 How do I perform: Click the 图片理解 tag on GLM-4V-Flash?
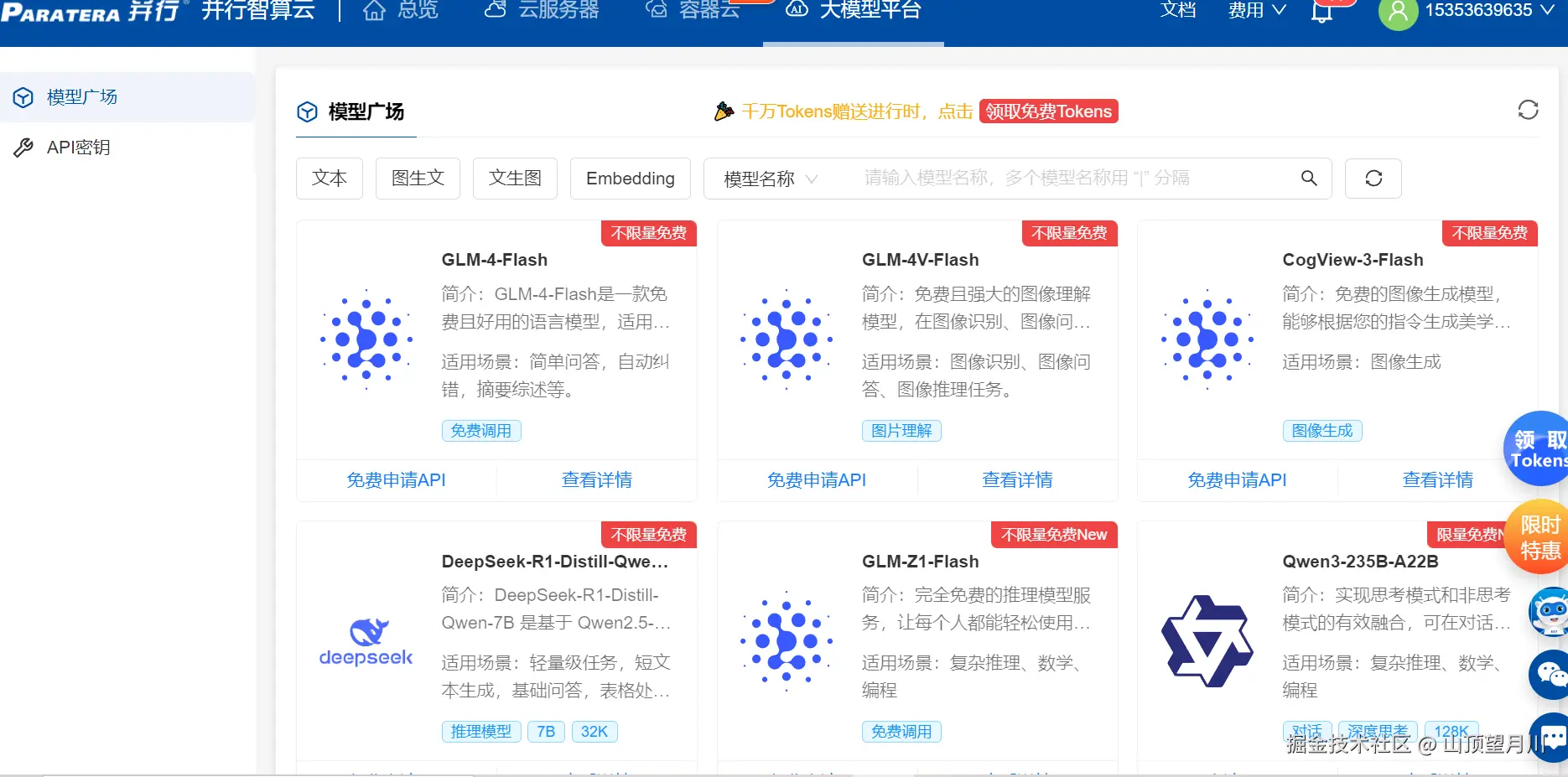pos(901,431)
